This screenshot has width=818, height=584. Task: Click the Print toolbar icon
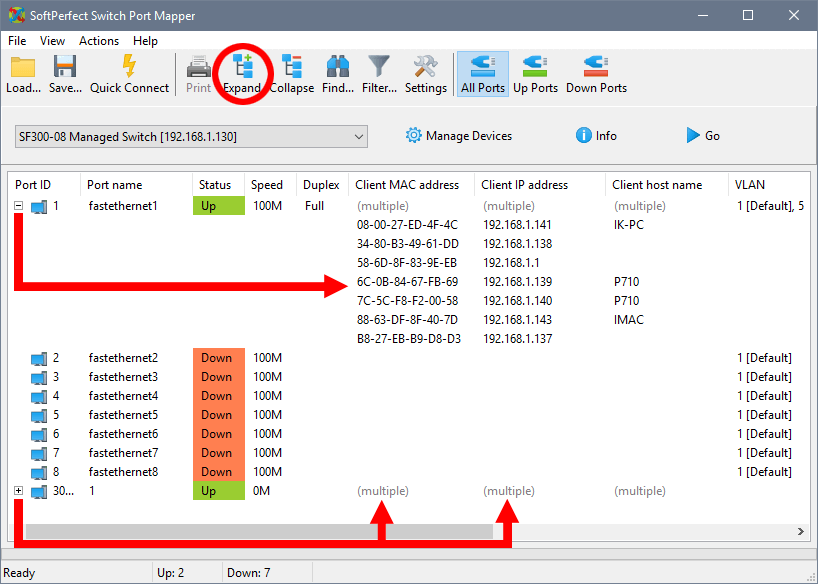coord(199,67)
